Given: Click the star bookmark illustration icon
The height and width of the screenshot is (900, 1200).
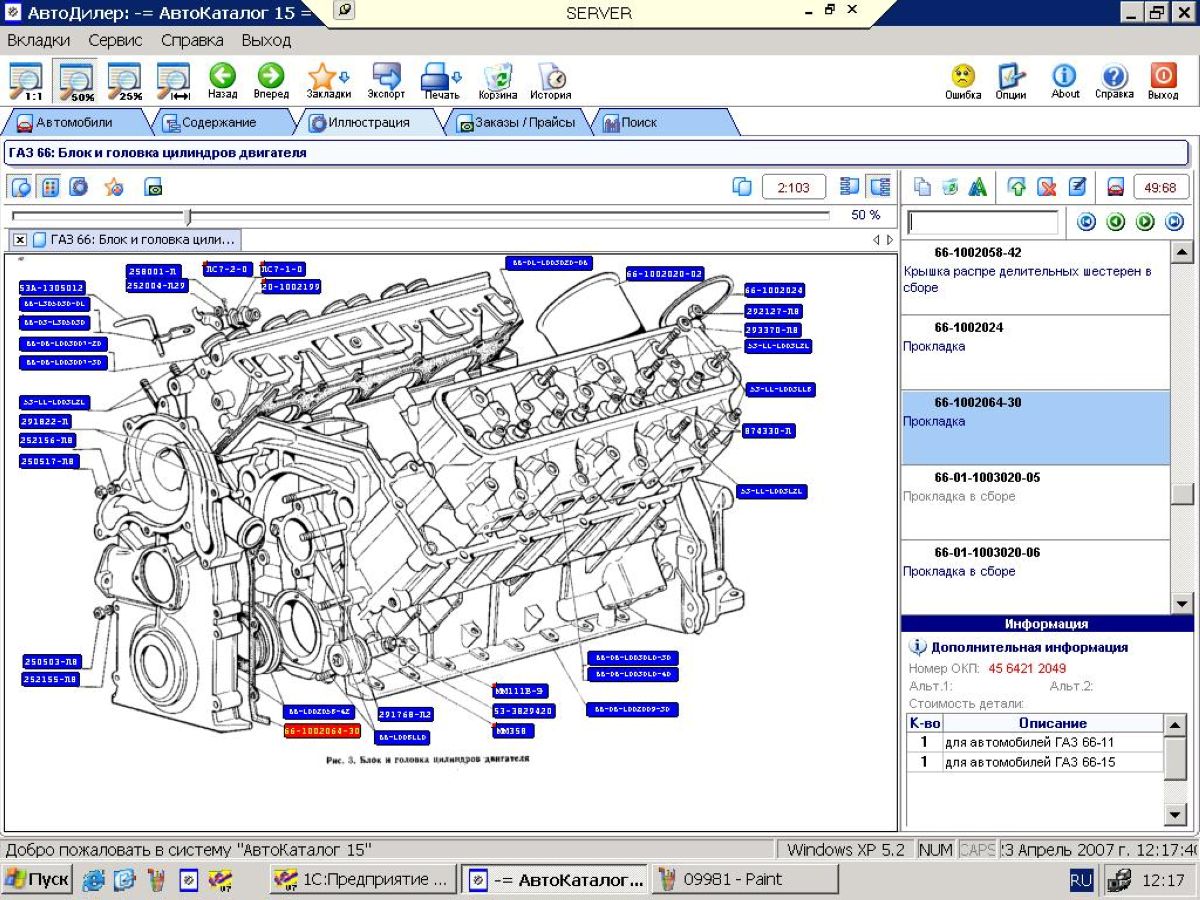Looking at the screenshot, I should coord(114,187).
